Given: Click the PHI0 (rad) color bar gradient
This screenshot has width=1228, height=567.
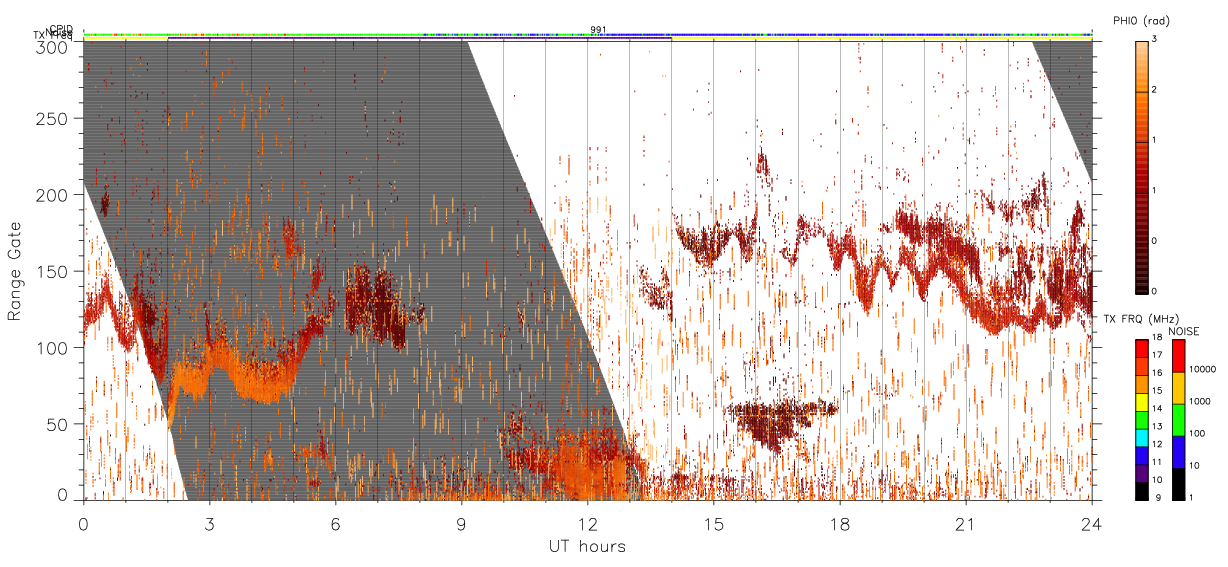Looking at the screenshot, I should pyautogui.click(x=1141, y=166).
